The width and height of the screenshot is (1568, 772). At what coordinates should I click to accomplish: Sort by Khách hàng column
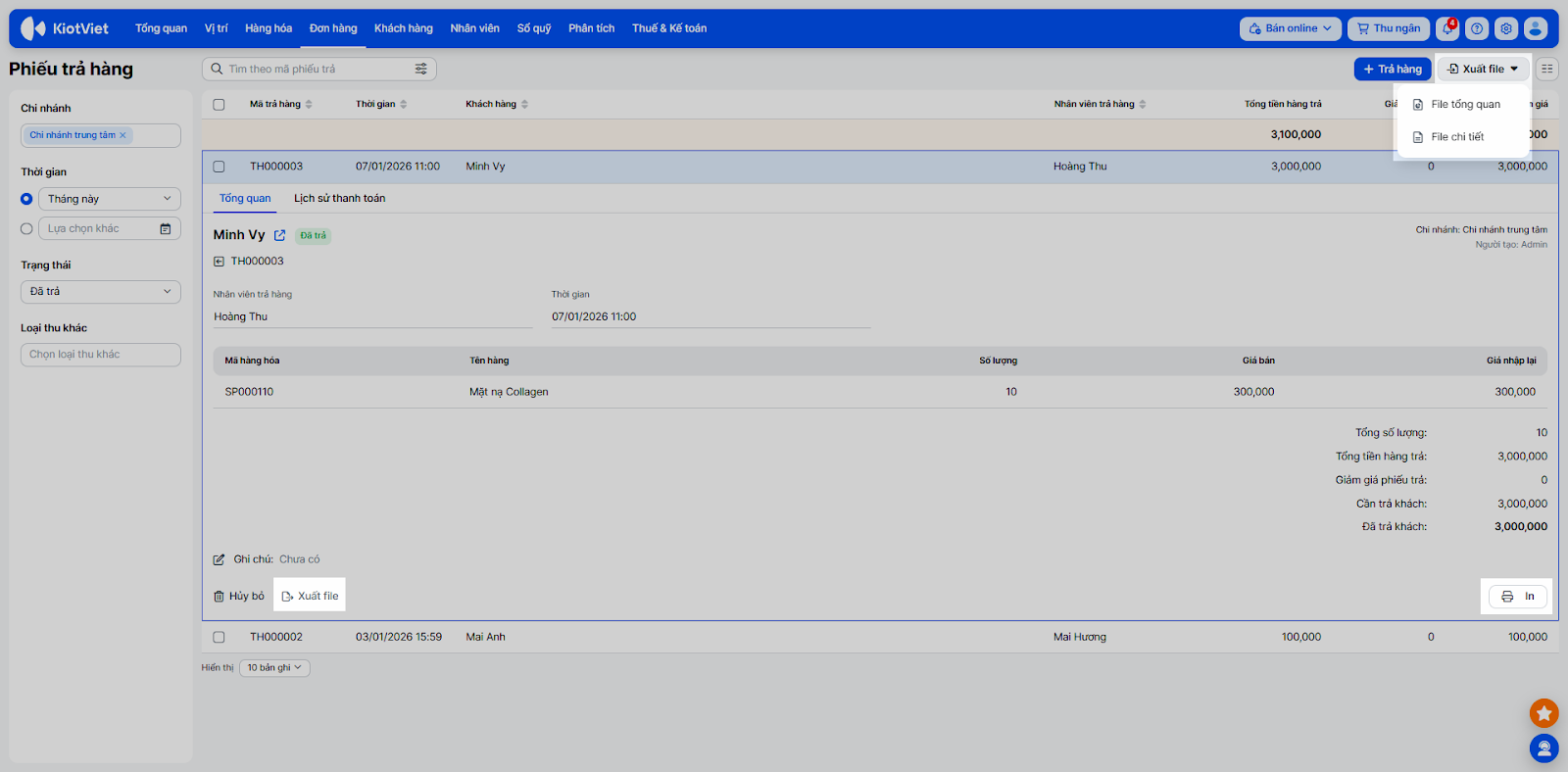coord(524,104)
